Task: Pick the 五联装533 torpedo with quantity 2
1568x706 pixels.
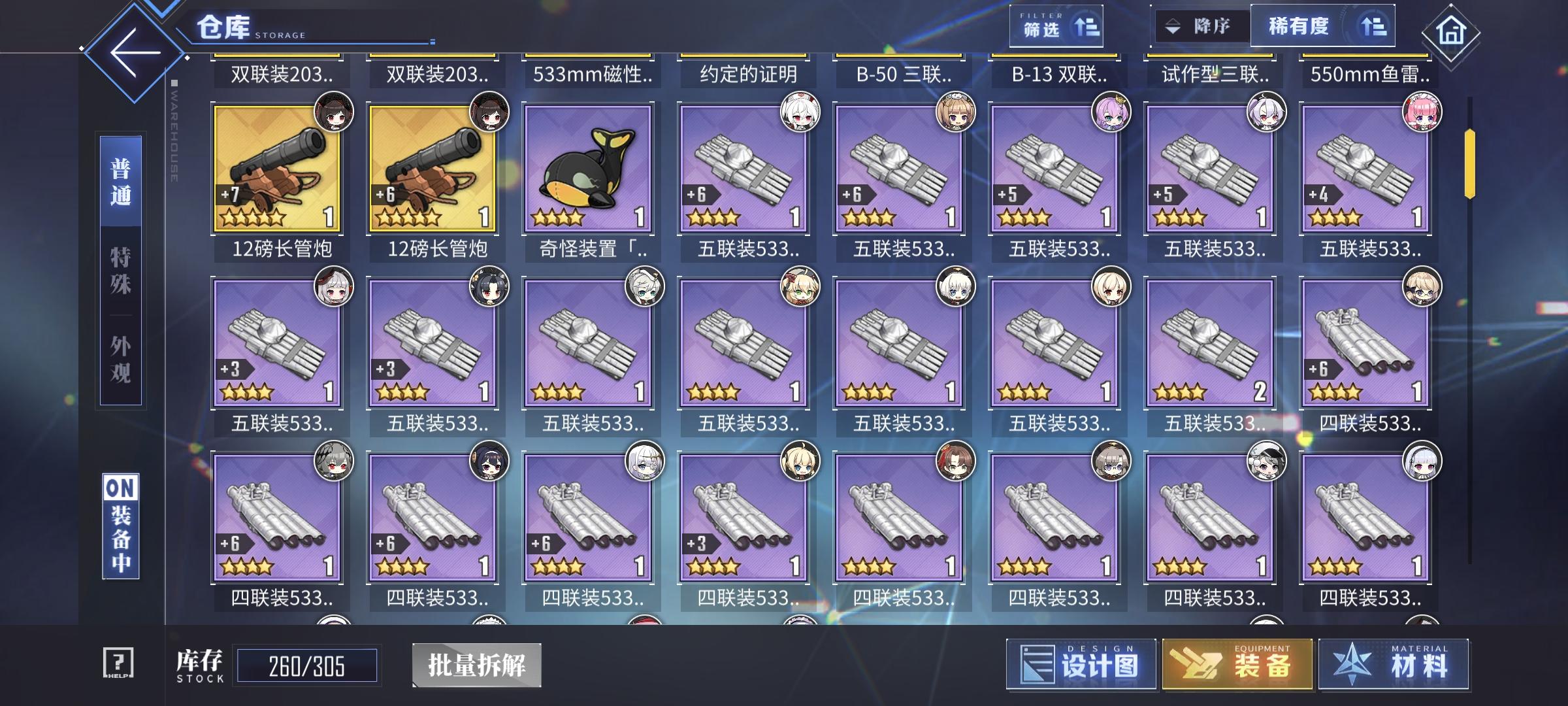Action: click(x=1210, y=343)
